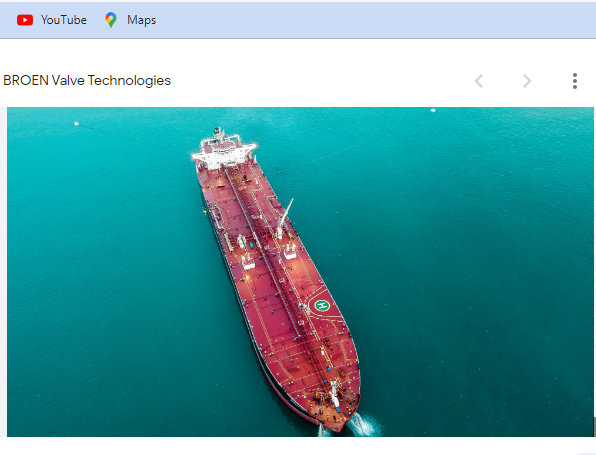Click the YouTube bookmark text label
The height and width of the screenshot is (455, 596).
[x=64, y=20]
